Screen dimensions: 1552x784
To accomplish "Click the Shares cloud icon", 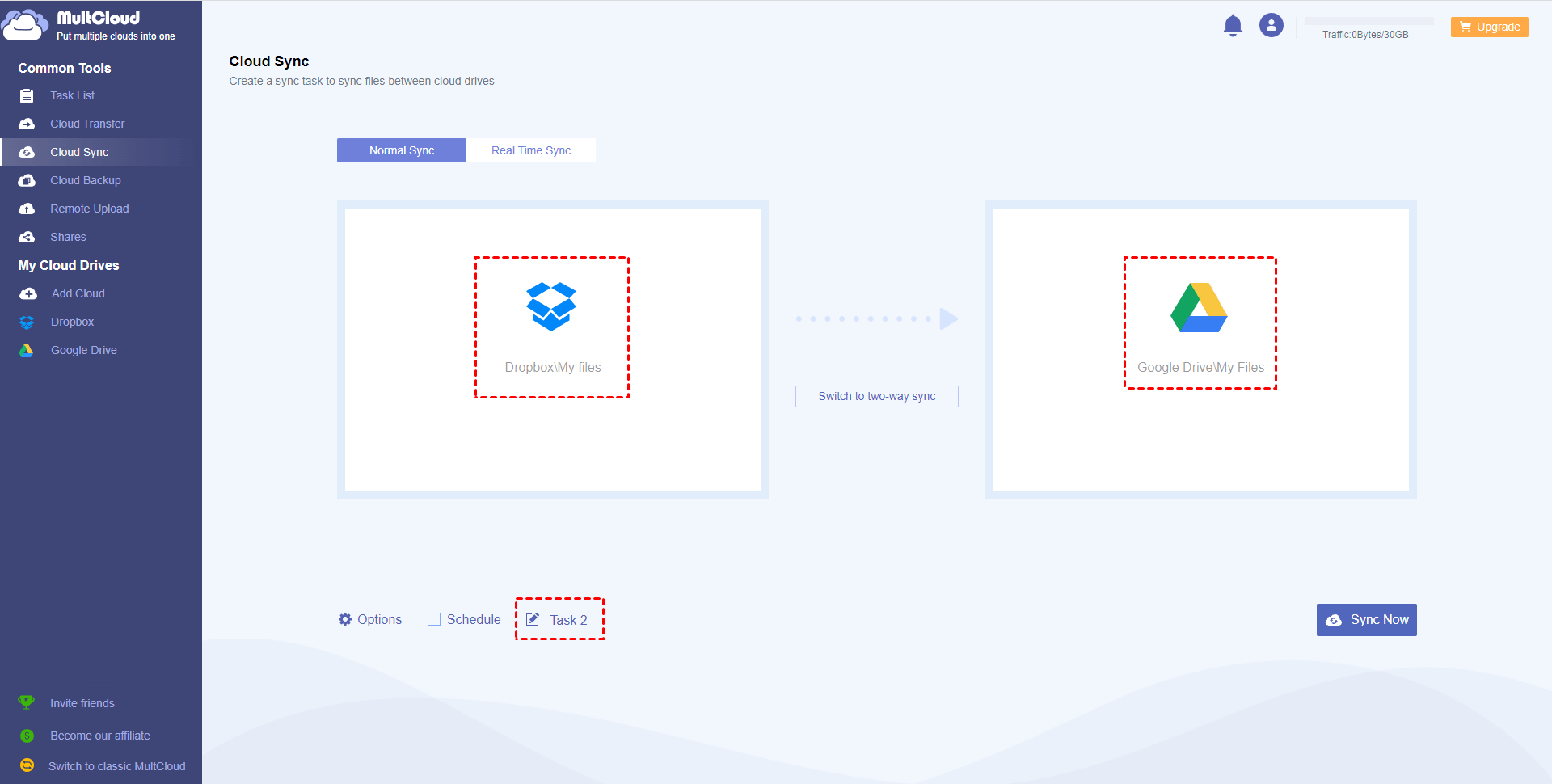I will (27, 237).
